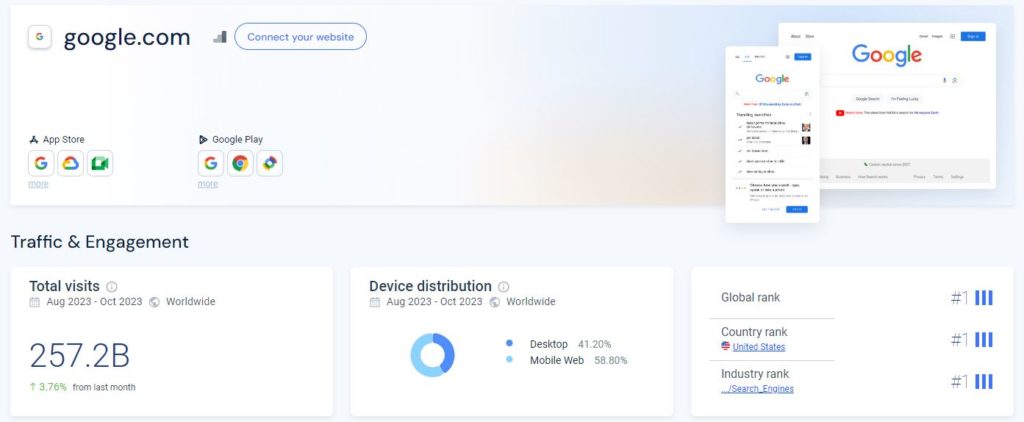Viewport: 1024px width, 422px height.
Task: Click the traffic bars icon next to google.com
Action: pyautogui.click(x=220, y=37)
